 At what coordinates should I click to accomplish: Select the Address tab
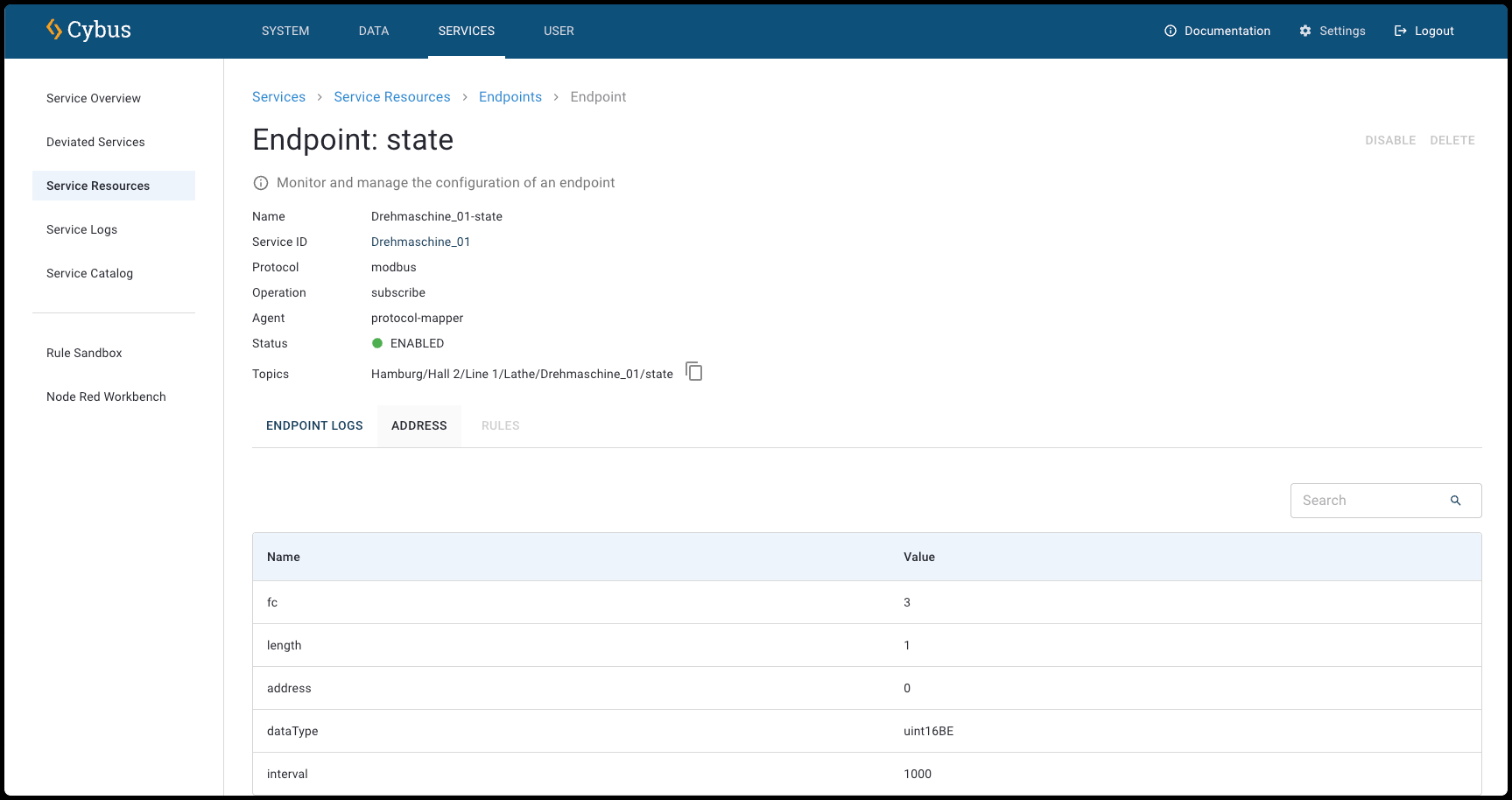tap(418, 425)
